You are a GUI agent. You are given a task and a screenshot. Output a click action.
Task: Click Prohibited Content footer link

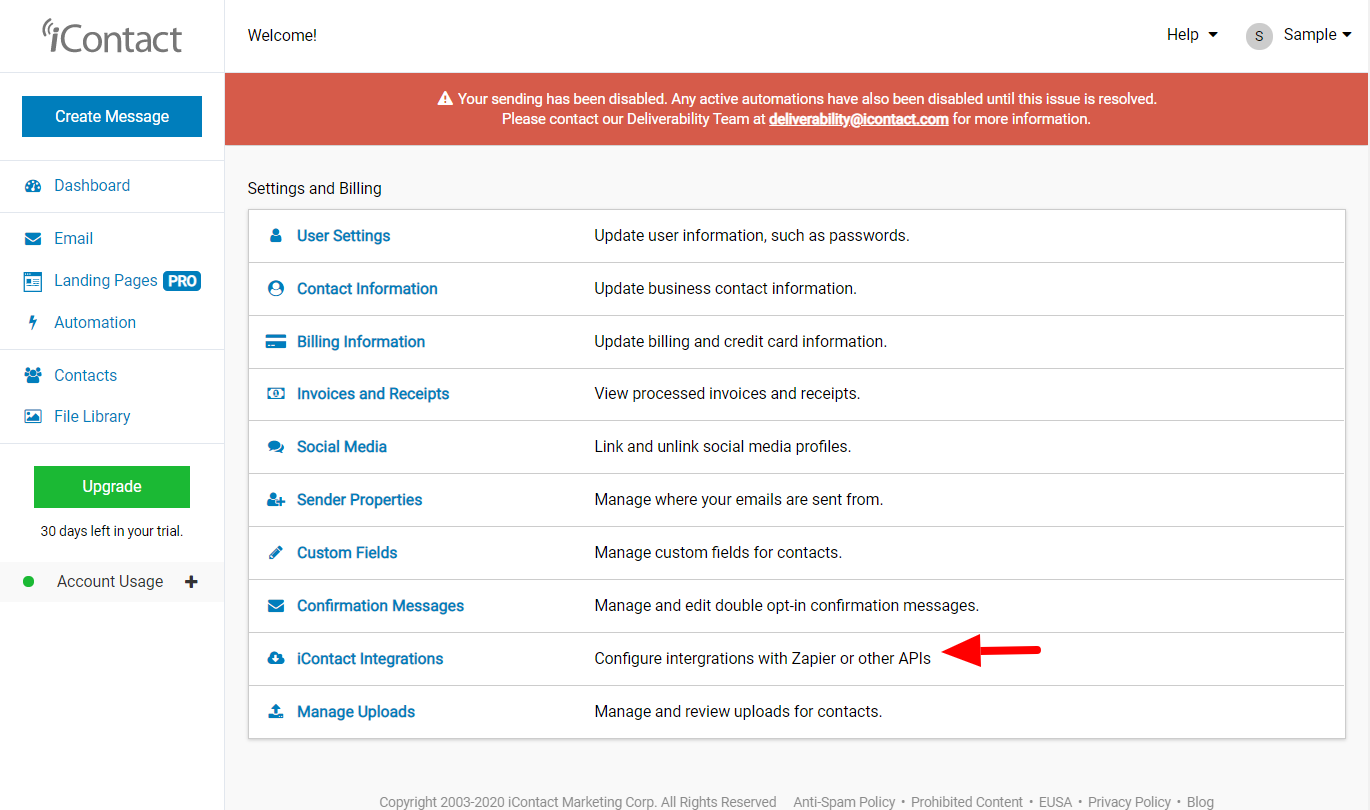tap(967, 802)
